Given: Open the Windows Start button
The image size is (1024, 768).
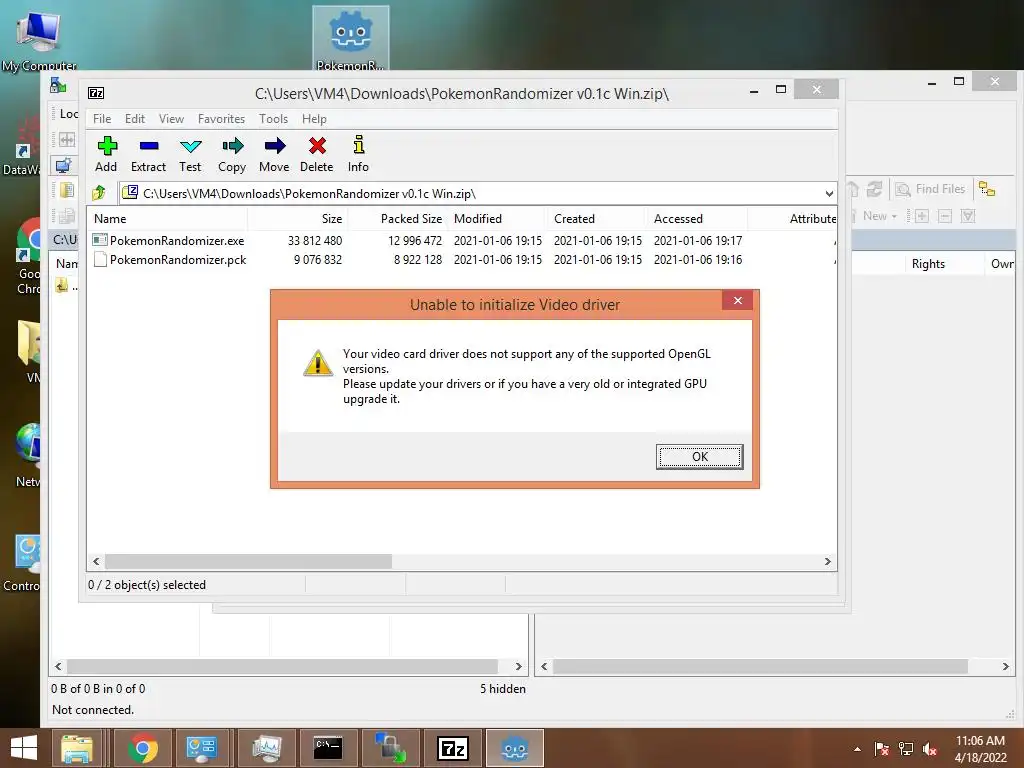Looking at the screenshot, I should [x=24, y=748].
